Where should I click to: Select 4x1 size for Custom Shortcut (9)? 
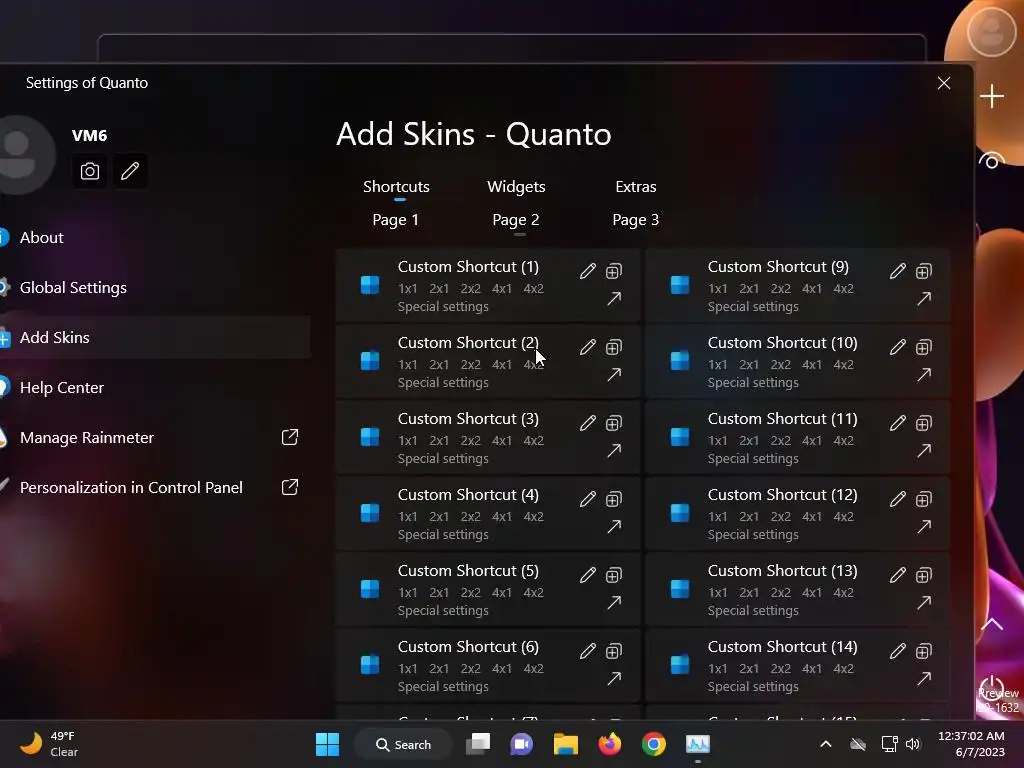click(x=812, y=289)
